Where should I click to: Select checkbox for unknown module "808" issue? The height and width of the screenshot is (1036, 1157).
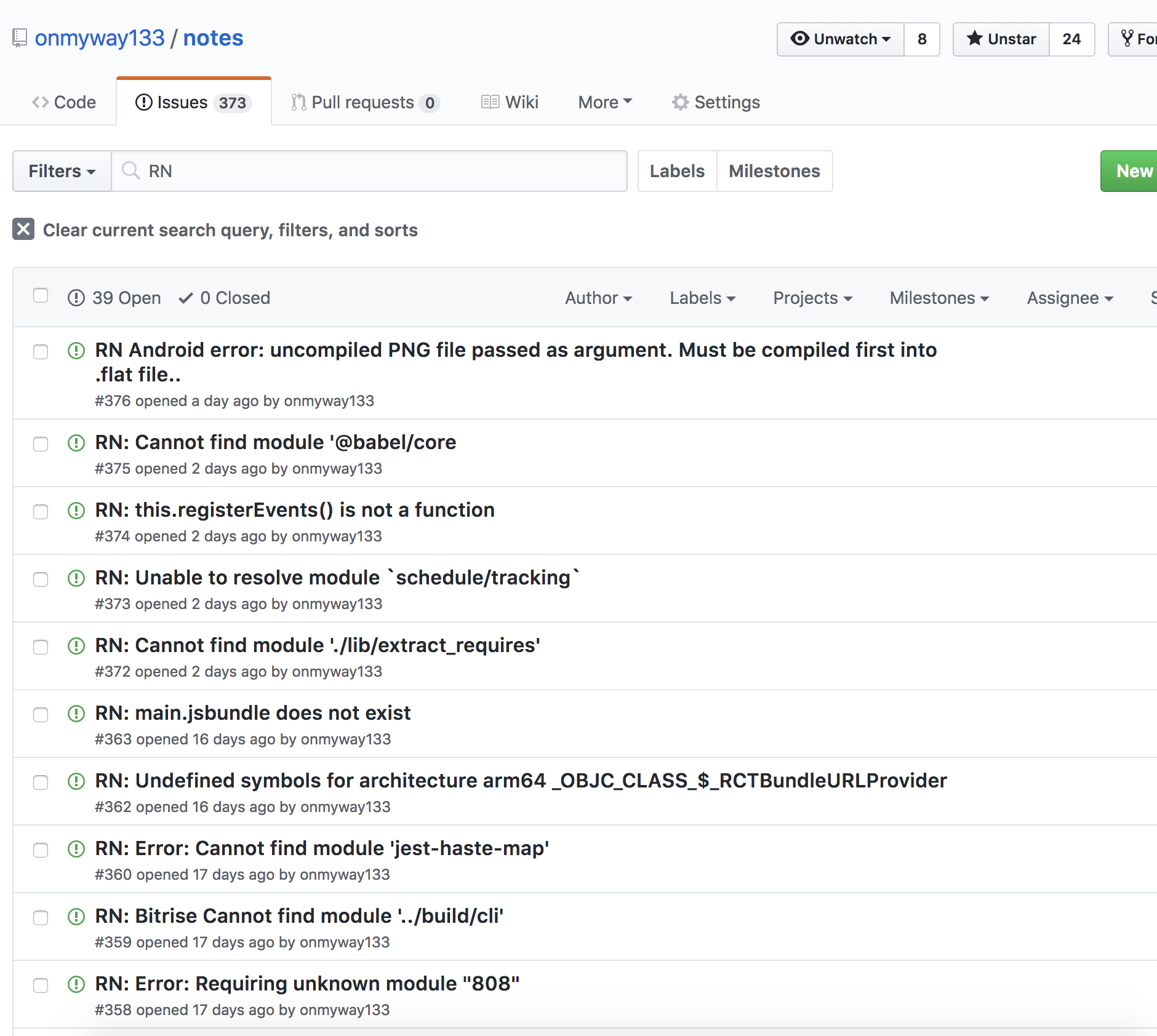pos(41,986)
